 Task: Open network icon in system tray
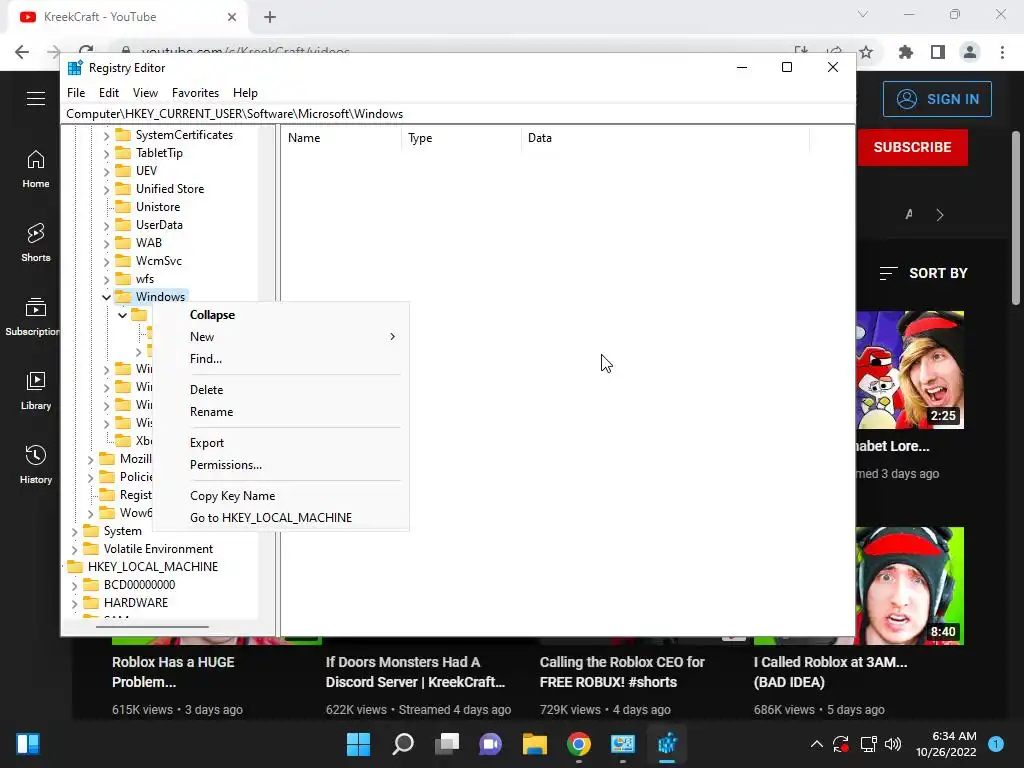(868, 744)
